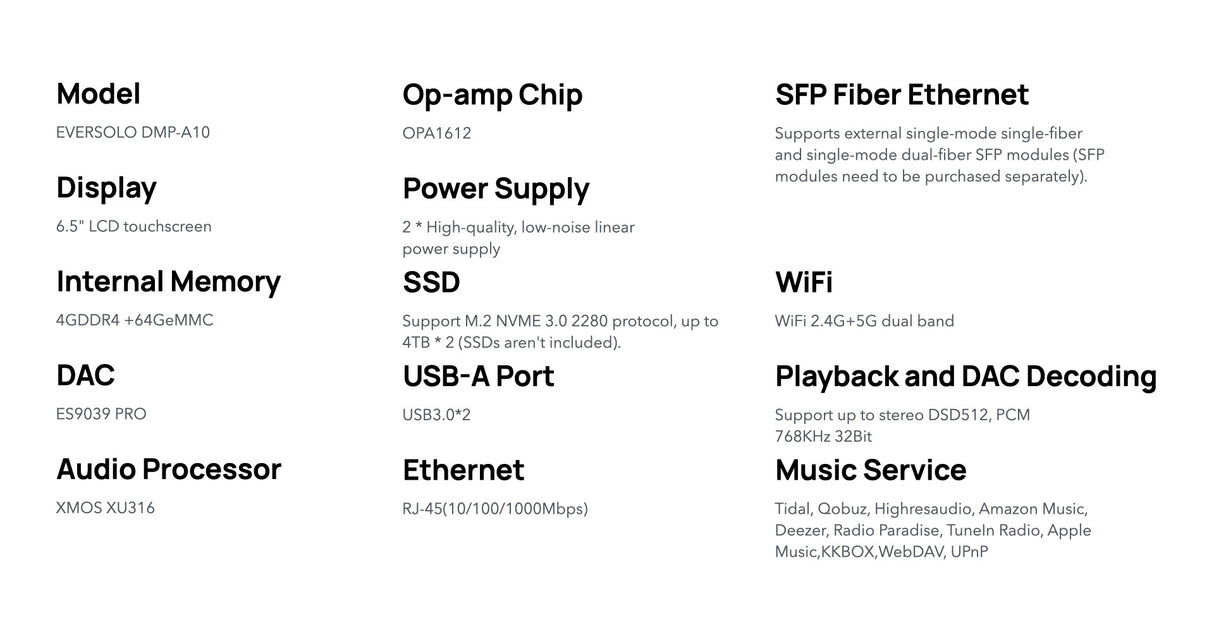Screen dimensions: 1214x632
Task: Click the DAC heading
Action: point(86,375)
